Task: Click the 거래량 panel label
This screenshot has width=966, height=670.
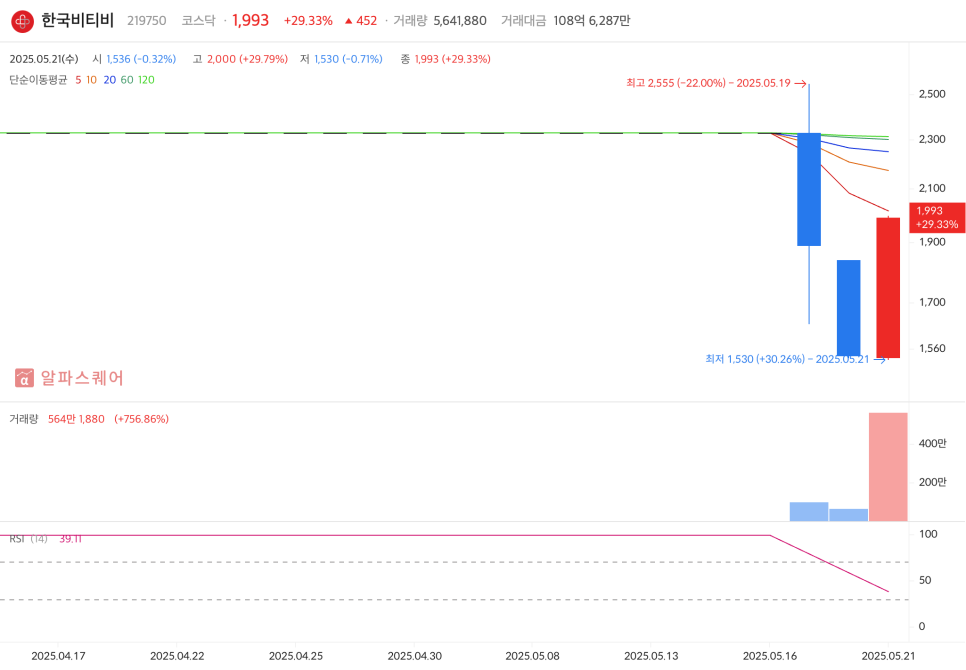Action: click(x=23, y=419)
